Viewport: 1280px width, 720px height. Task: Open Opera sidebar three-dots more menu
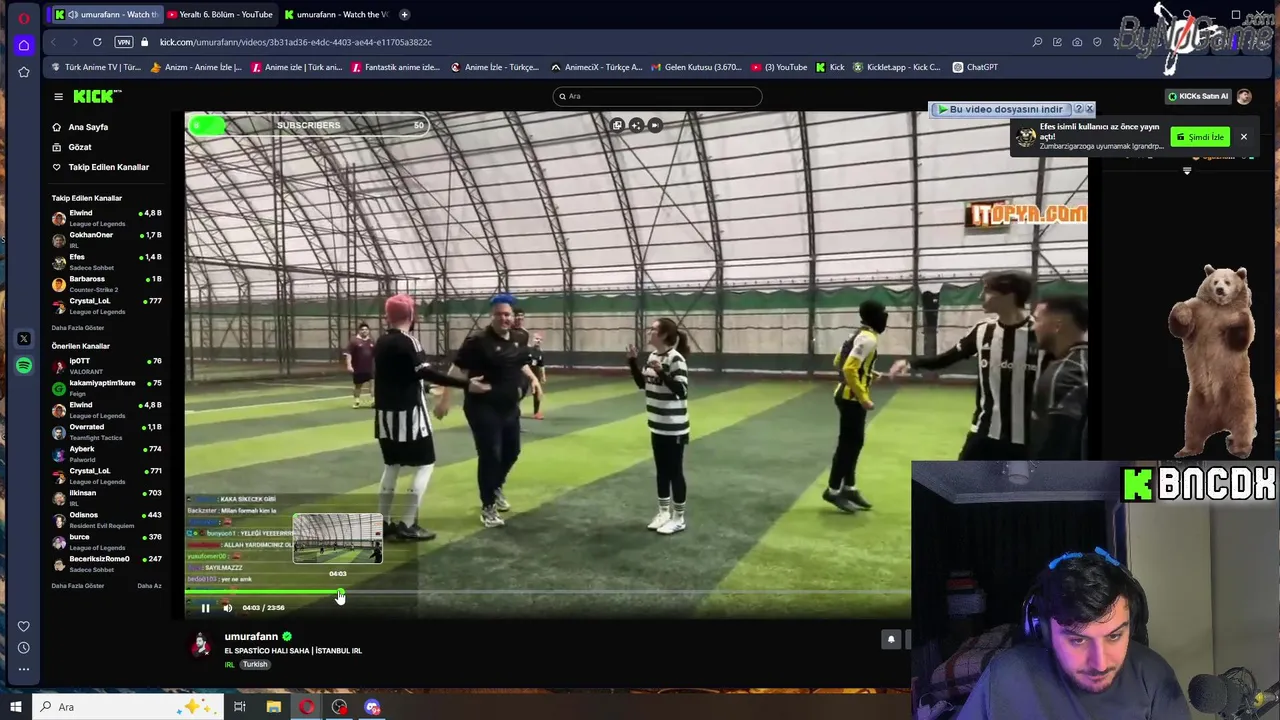pos(24,669)
